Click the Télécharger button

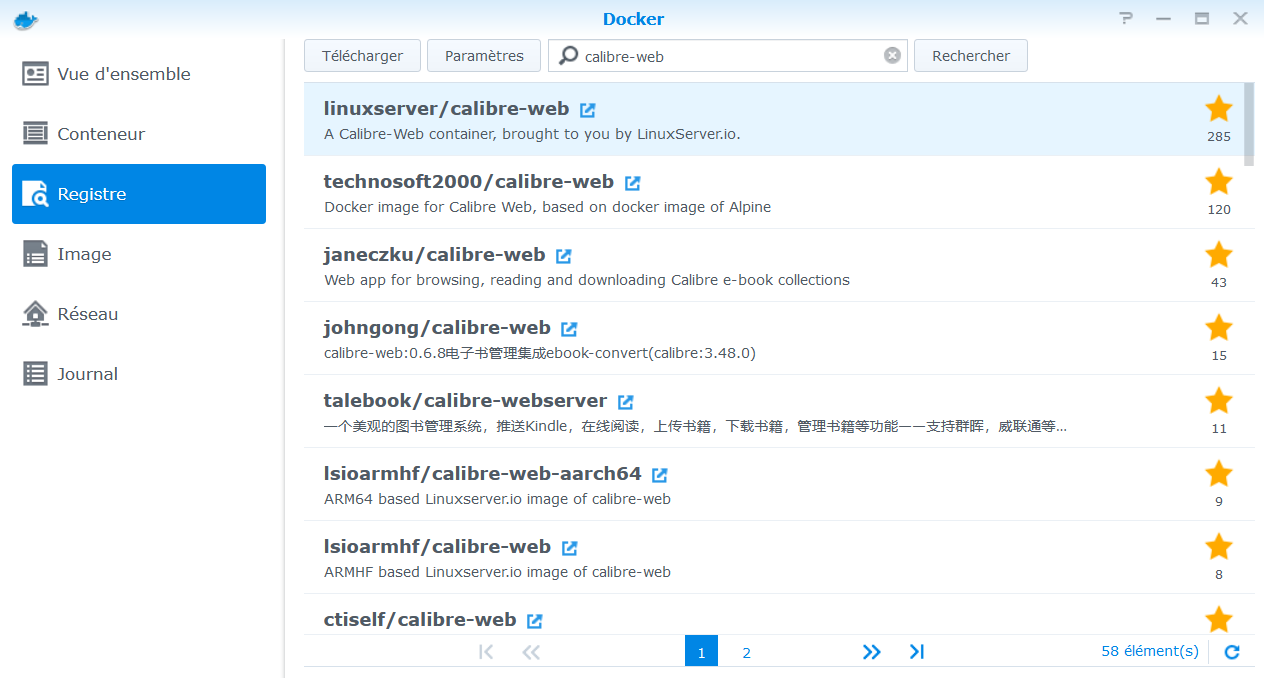pos(362,56)
